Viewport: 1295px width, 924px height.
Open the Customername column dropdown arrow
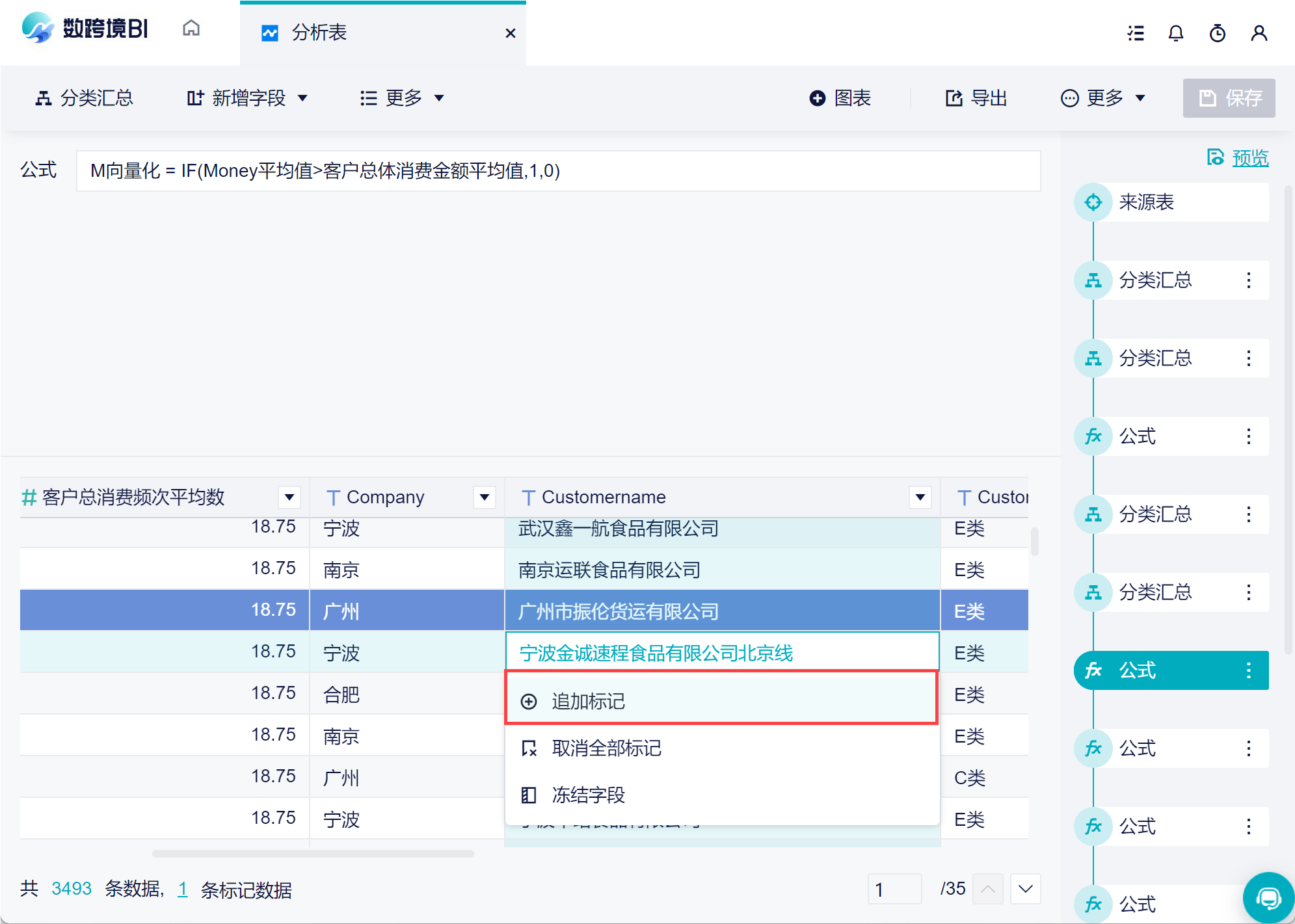[920, 497]
